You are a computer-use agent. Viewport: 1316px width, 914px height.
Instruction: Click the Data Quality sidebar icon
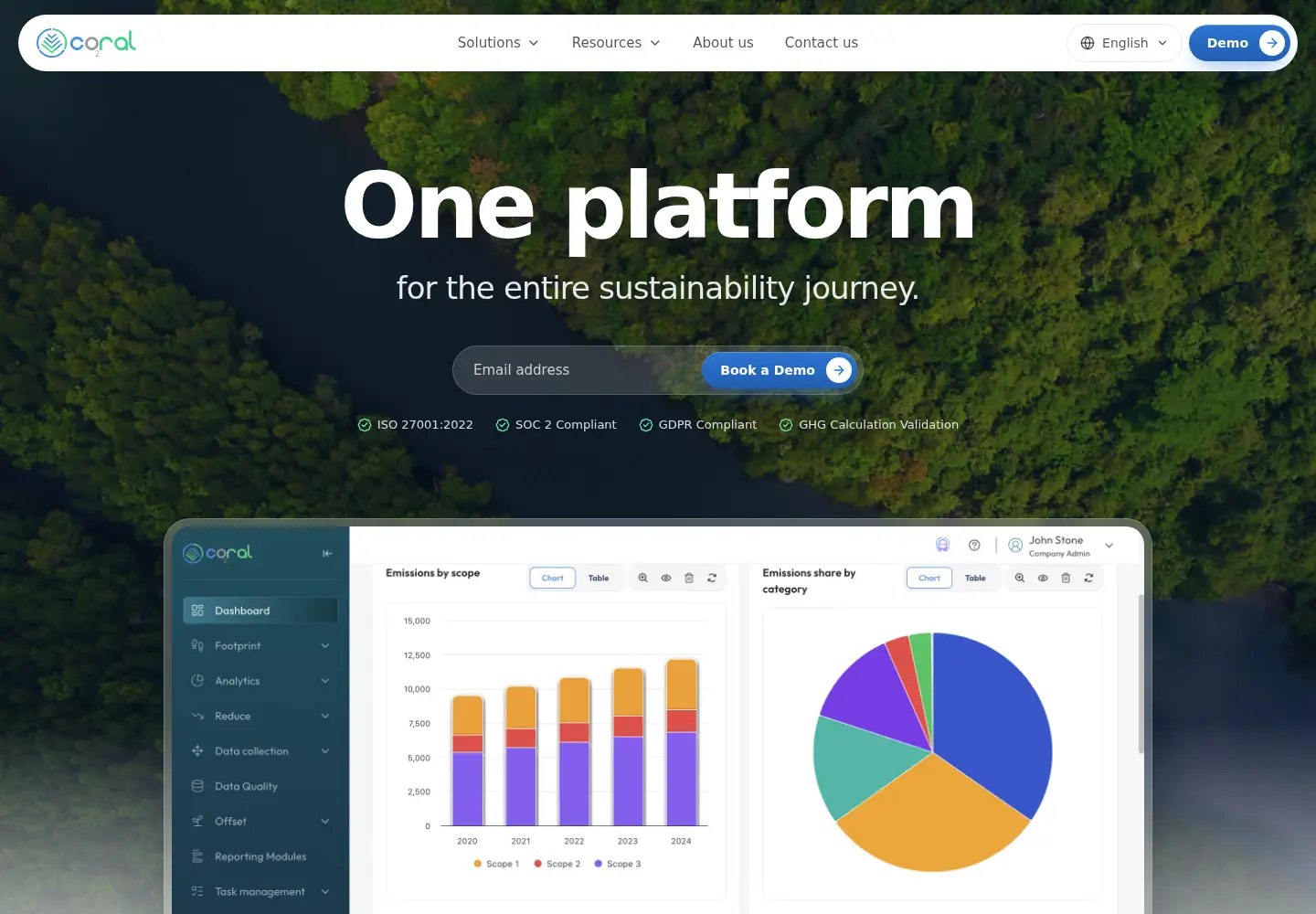(x=197, y=786)
